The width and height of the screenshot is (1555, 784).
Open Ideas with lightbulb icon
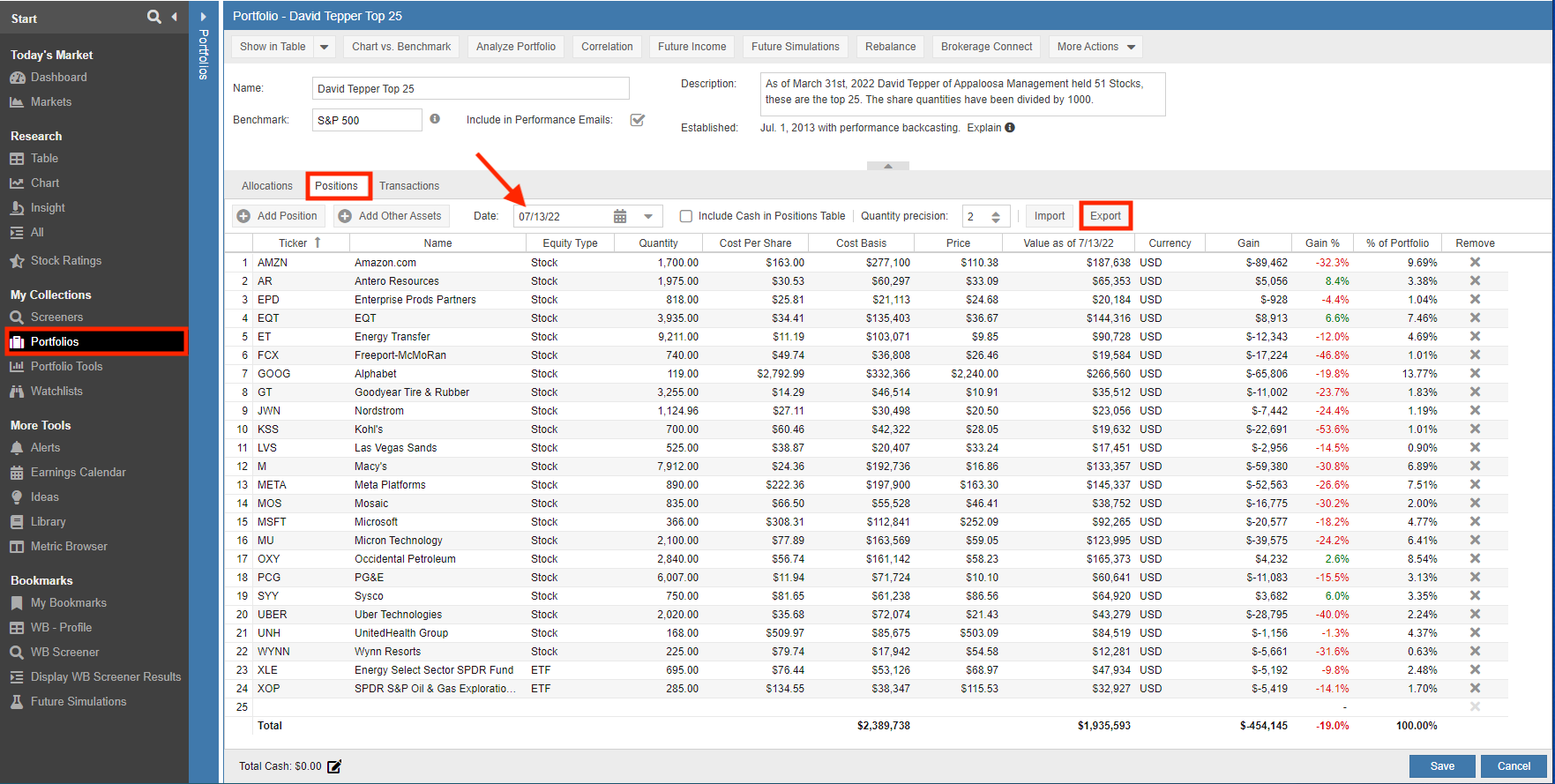44,497
